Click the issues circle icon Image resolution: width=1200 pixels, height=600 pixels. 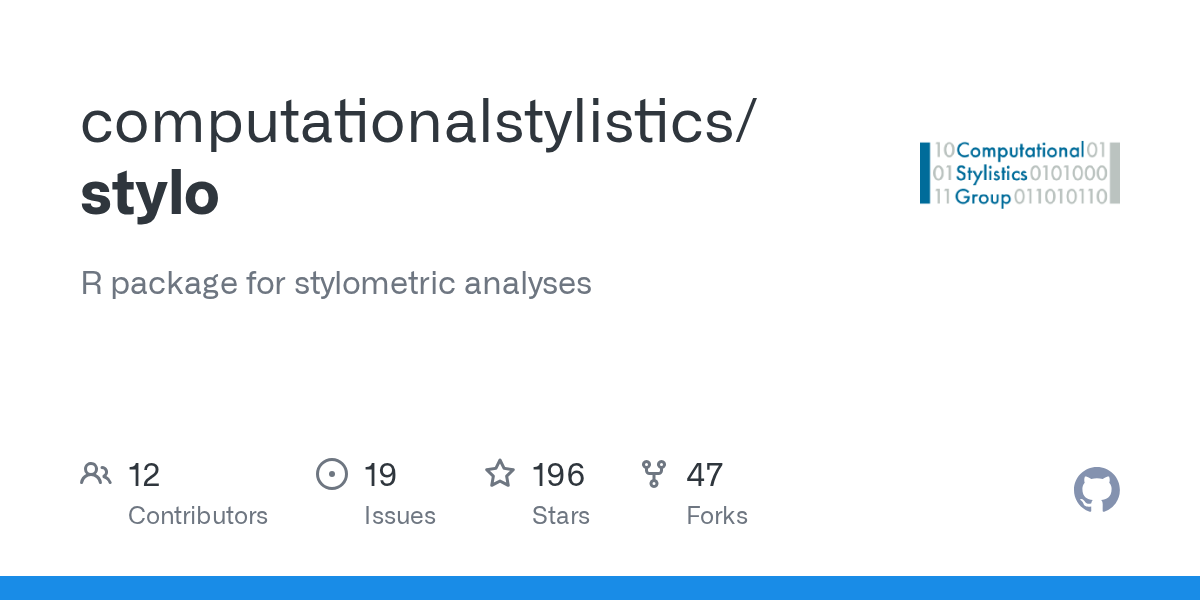[332, 474]
